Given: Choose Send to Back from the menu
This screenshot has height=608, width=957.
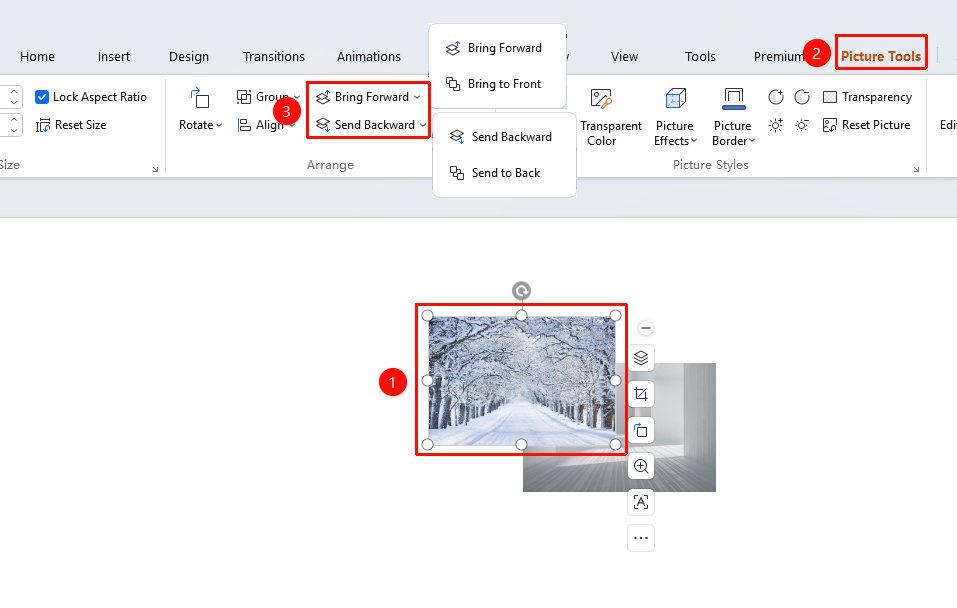Looking at the screenshot, I should tap(504, 173).
